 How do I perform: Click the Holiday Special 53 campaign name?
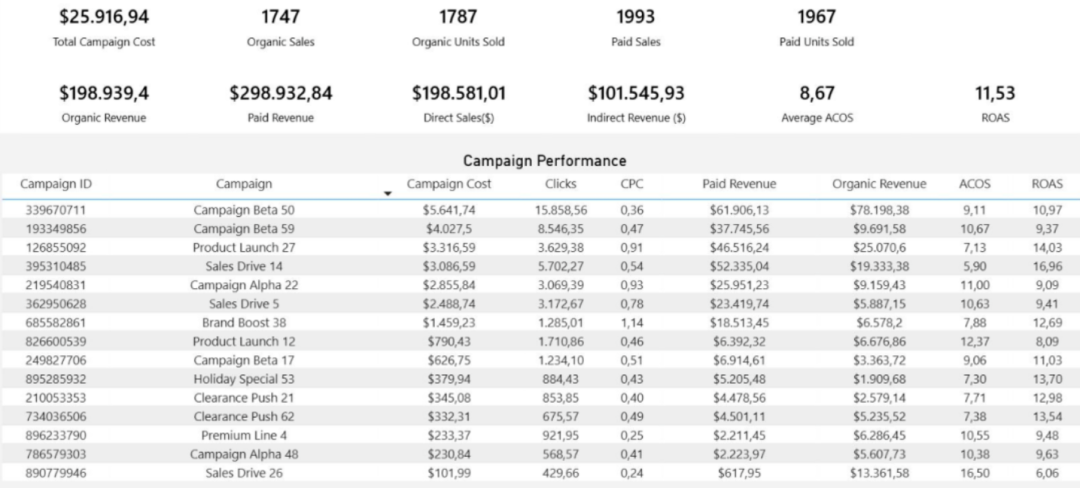(x=244, y=379)
